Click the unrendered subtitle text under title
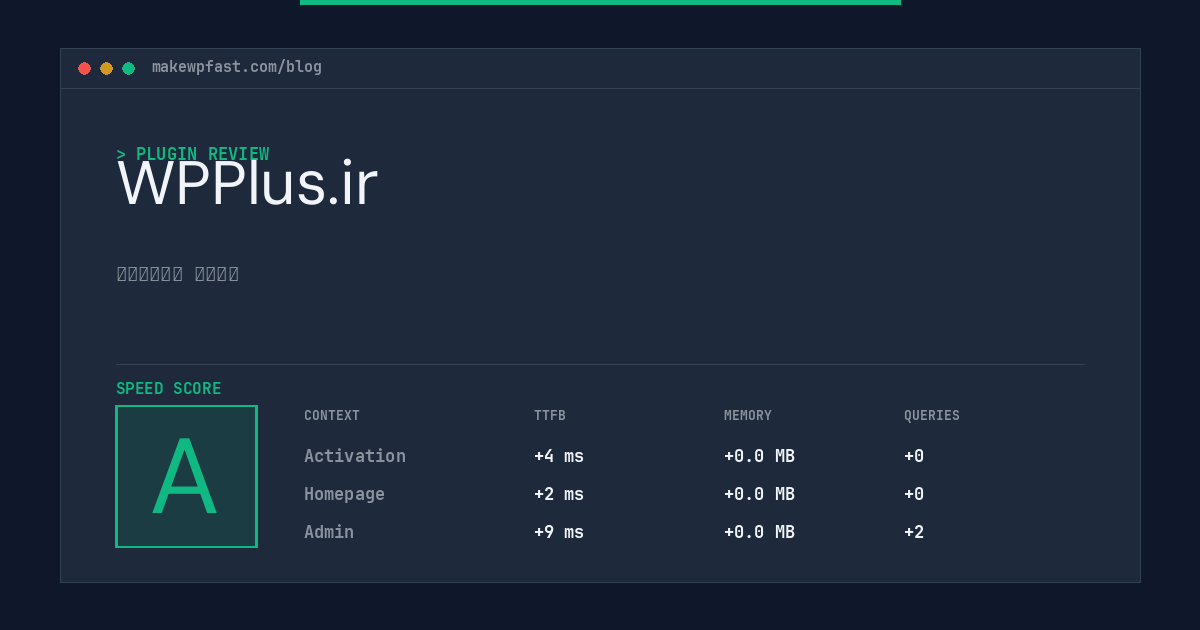Viewport: 1200px width, 630px height. tap(178, 274)
